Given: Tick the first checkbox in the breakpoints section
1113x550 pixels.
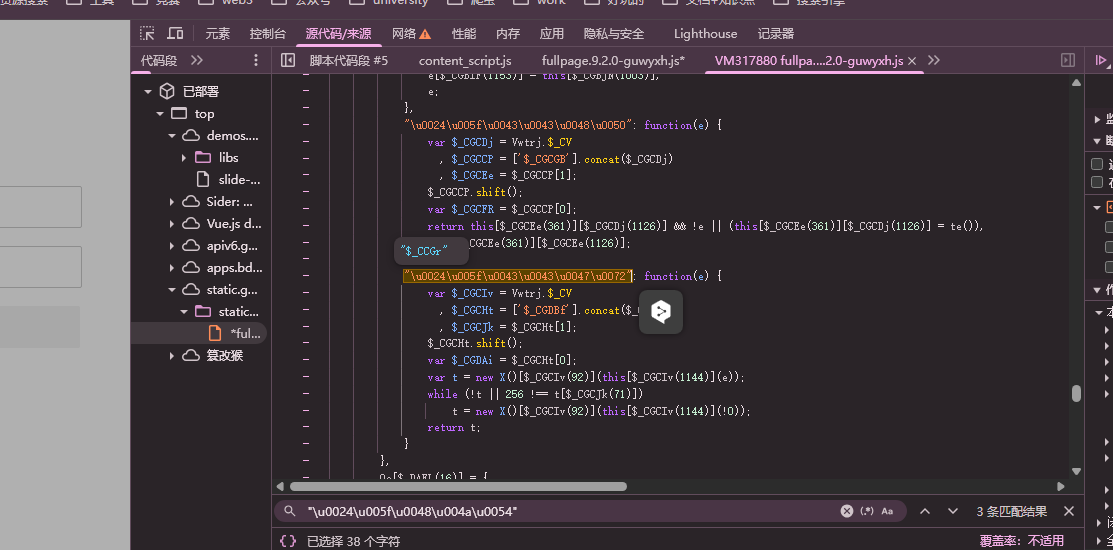Looking at the screenshot, I should coord(1097,164).
